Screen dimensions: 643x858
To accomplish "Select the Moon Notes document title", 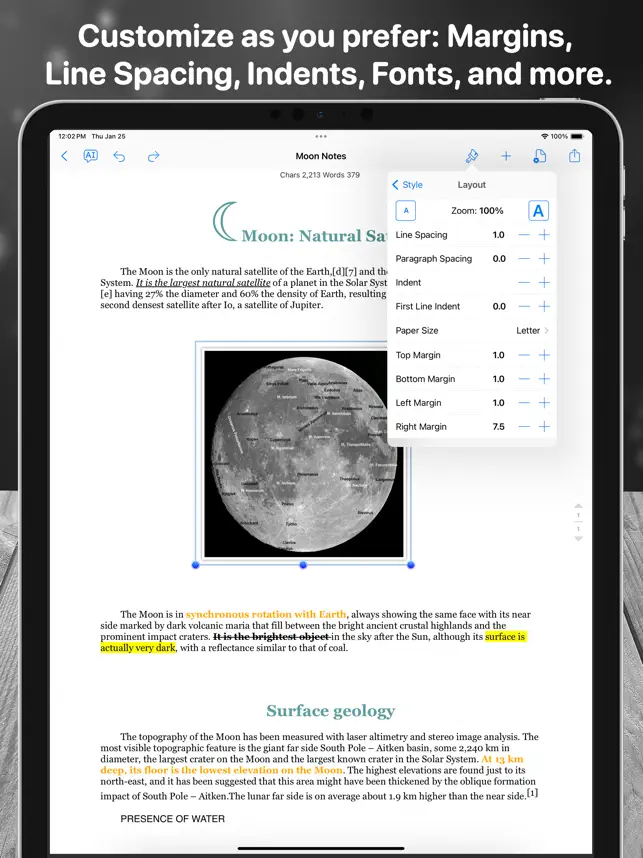I will click(321, 156).
